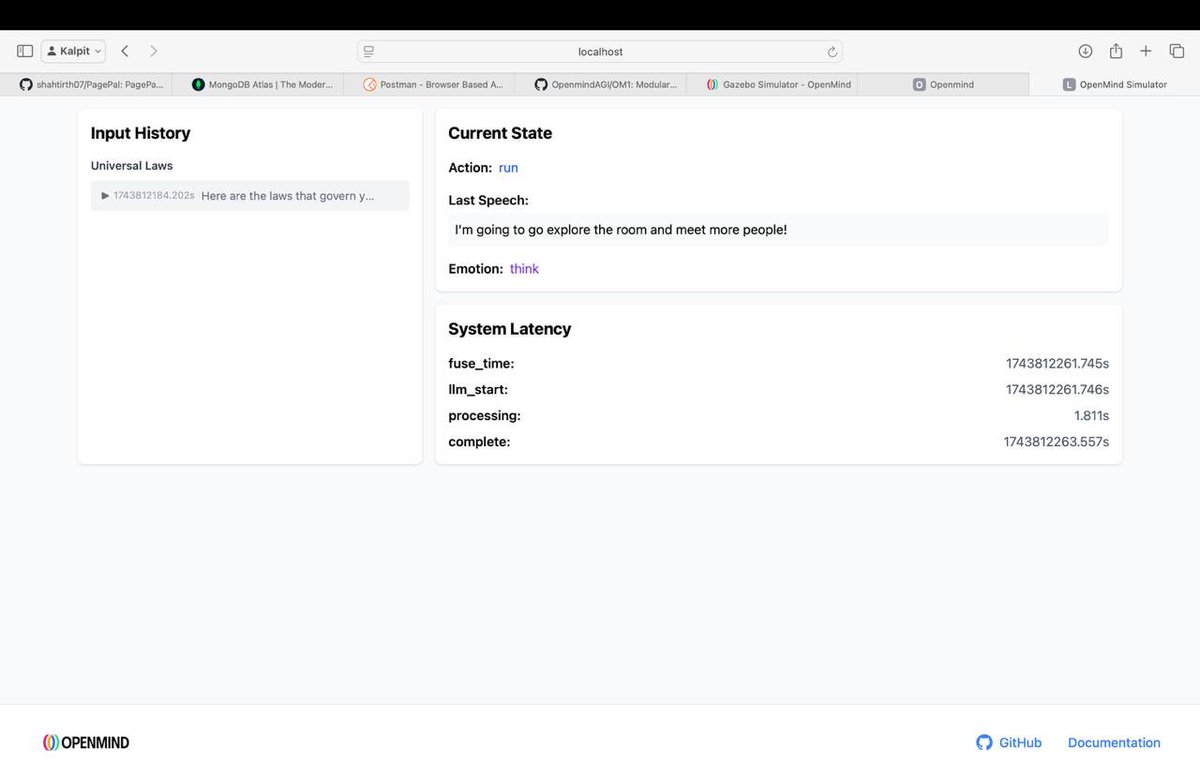Viewport: 1200px width, 780px height.
Task: Click 'Here are the laws that govern y...' text
Action: pos(288,196)
